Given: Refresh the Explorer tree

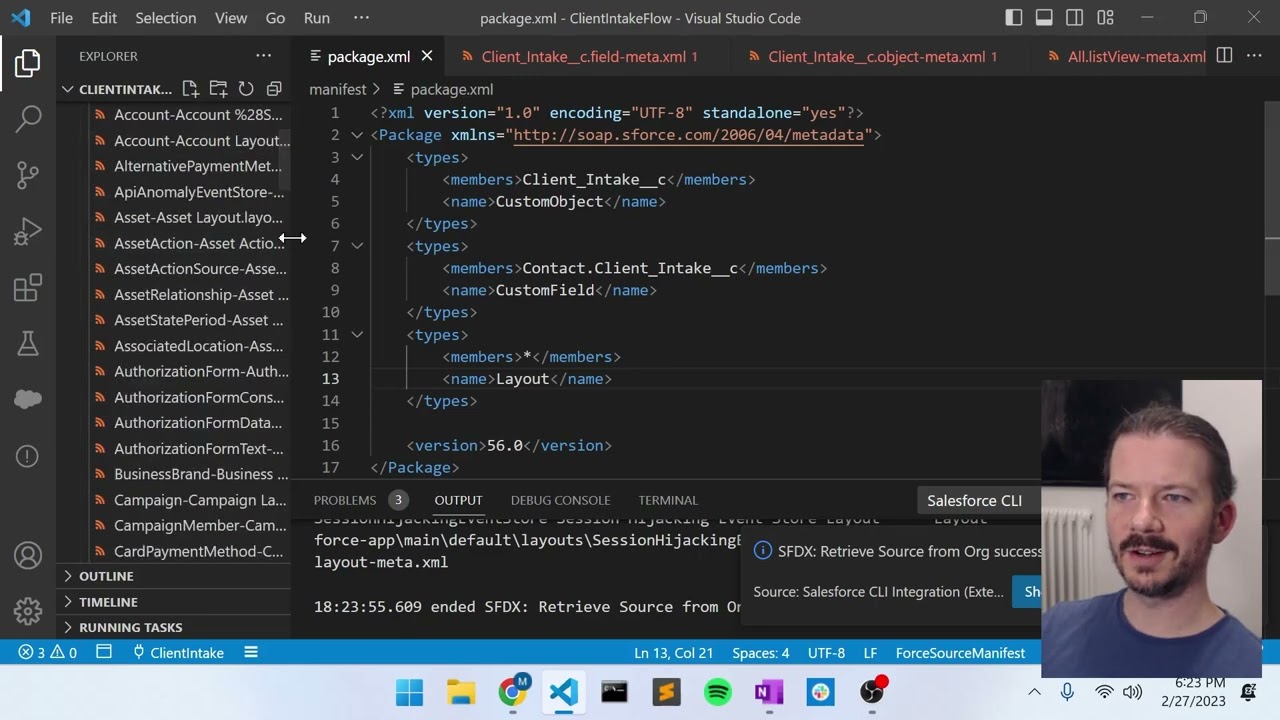Looking at the screenshot, I should pos(246,89).
